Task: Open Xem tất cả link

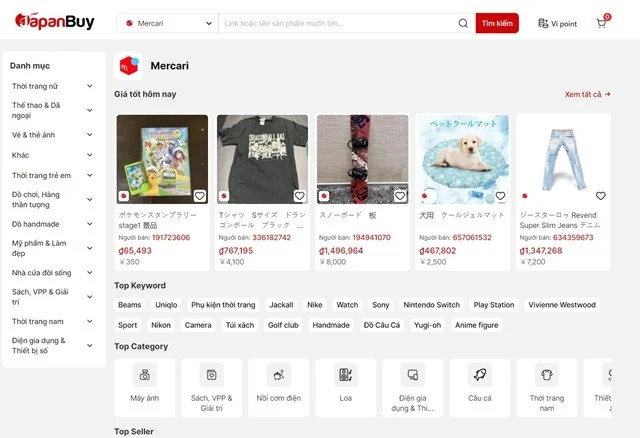Action: tap(587, 94)
